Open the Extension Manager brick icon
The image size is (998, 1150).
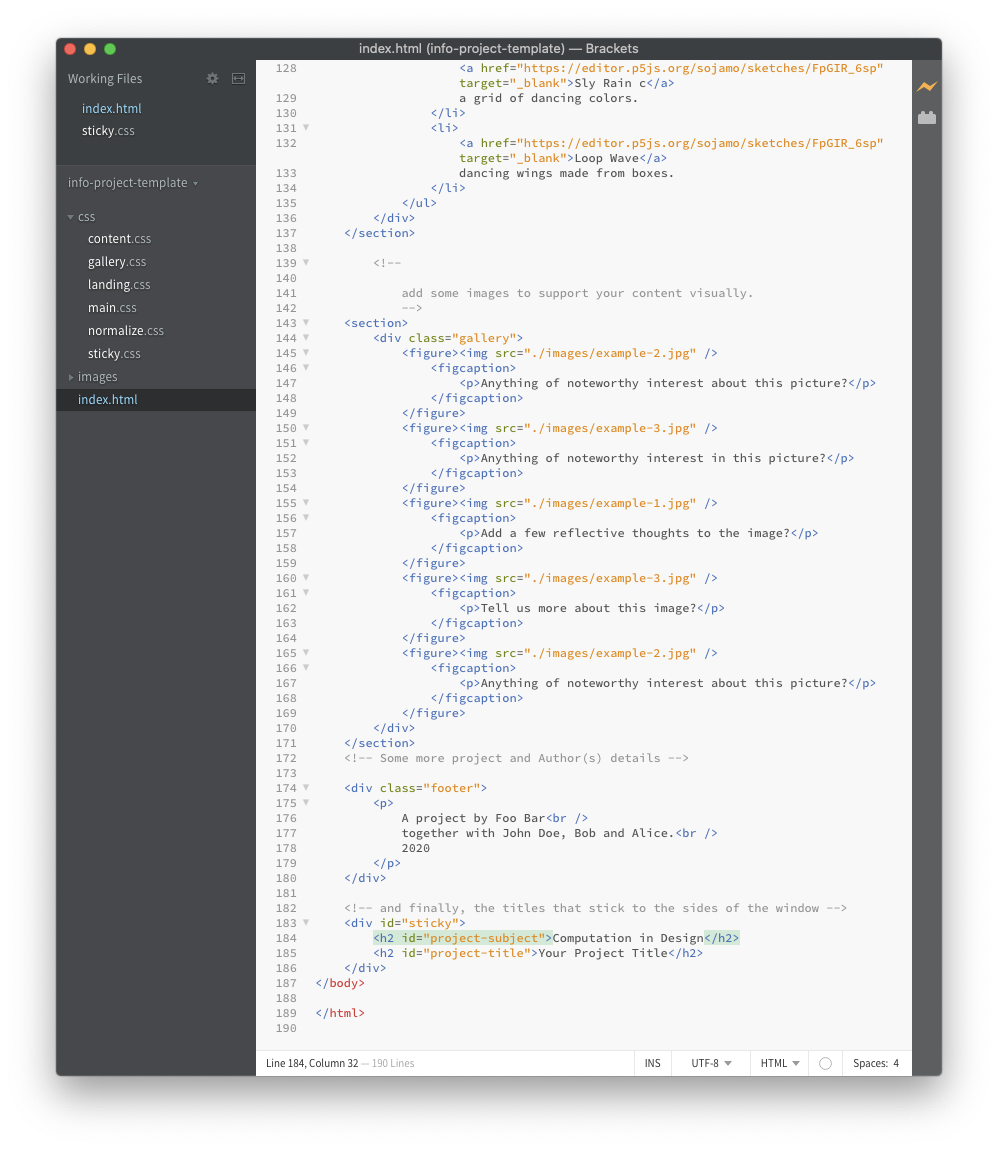click(x=927, y=117)
